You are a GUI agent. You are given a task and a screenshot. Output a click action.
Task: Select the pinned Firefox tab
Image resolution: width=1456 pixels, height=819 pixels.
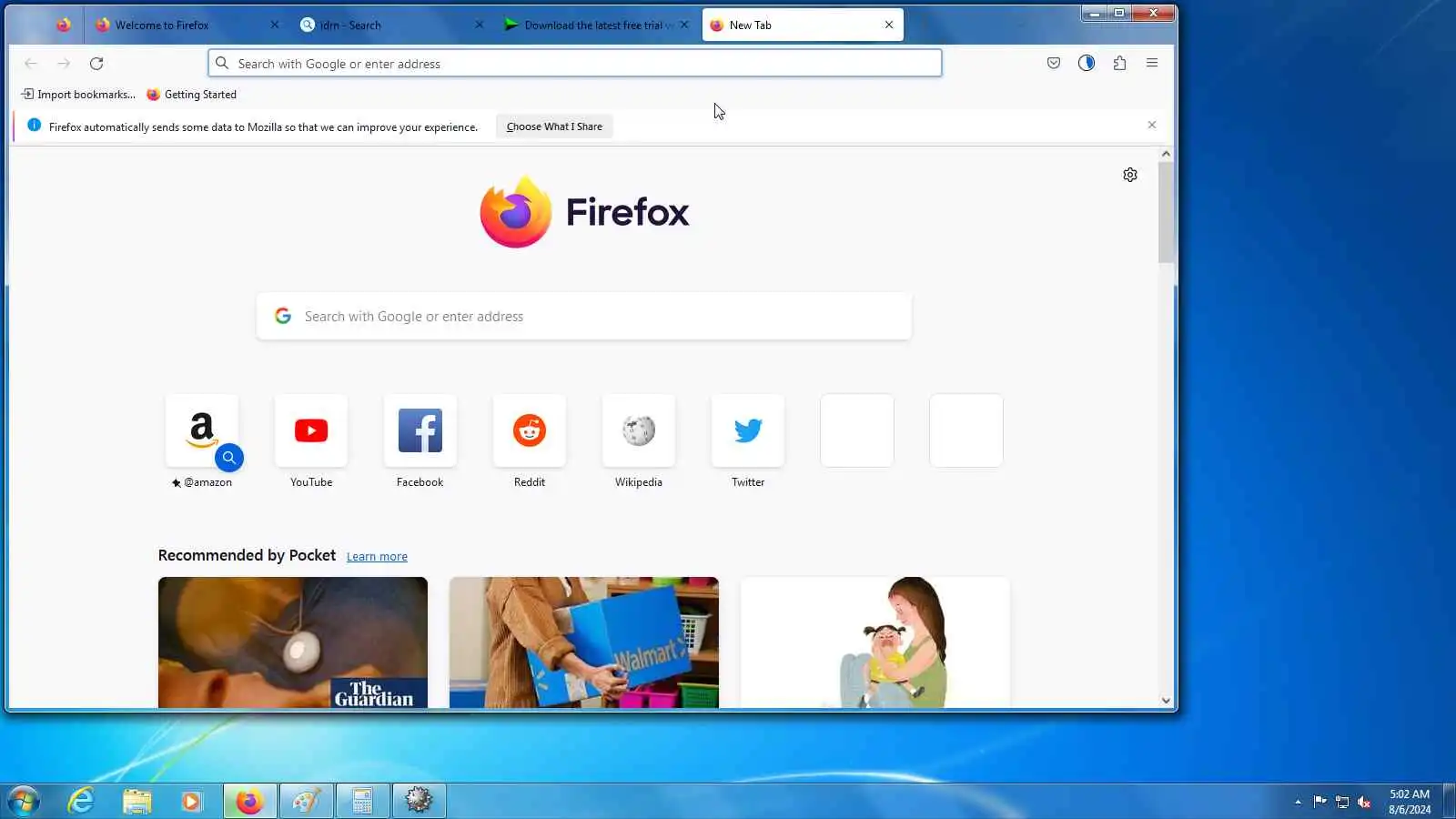[x=63, y=25]
